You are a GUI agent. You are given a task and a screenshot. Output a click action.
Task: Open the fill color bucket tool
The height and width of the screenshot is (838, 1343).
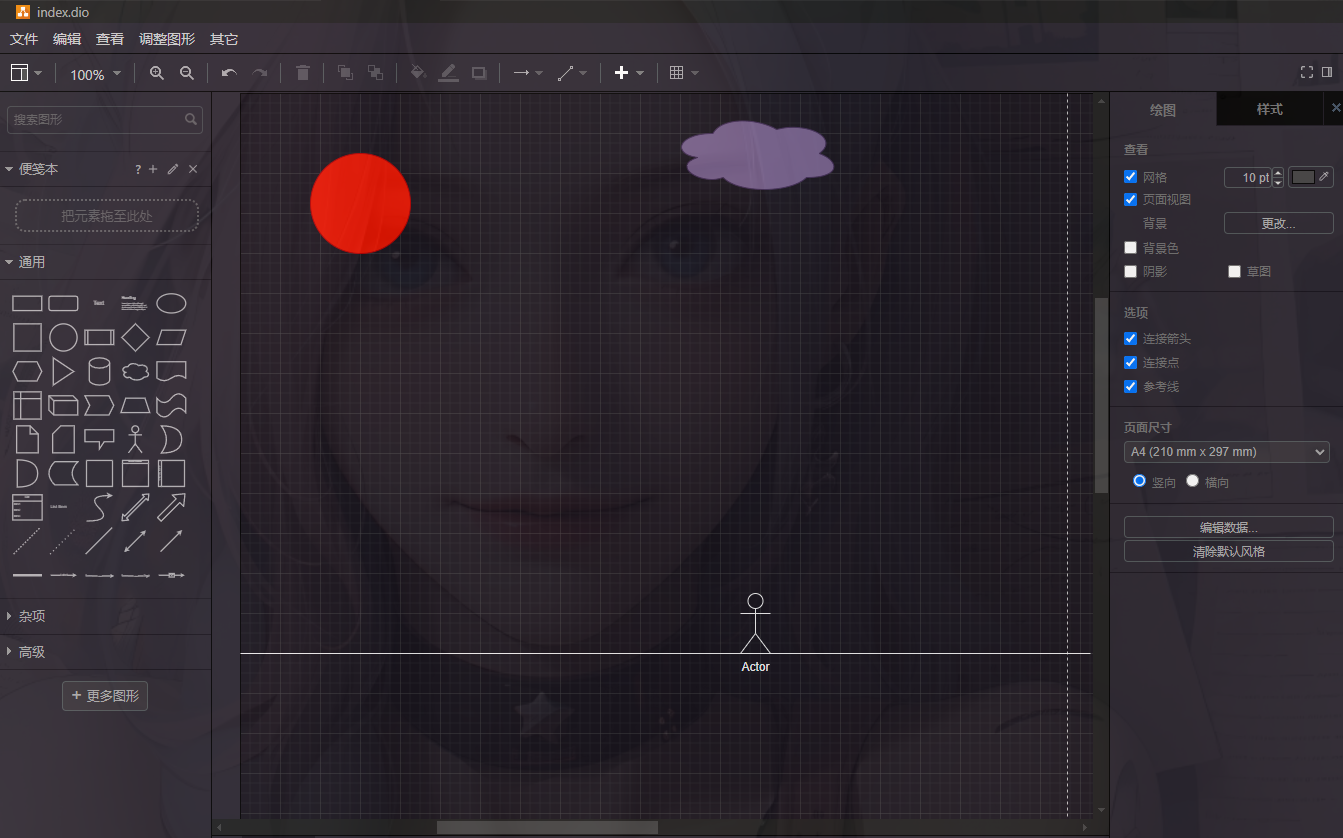click(x=418, y=73)
